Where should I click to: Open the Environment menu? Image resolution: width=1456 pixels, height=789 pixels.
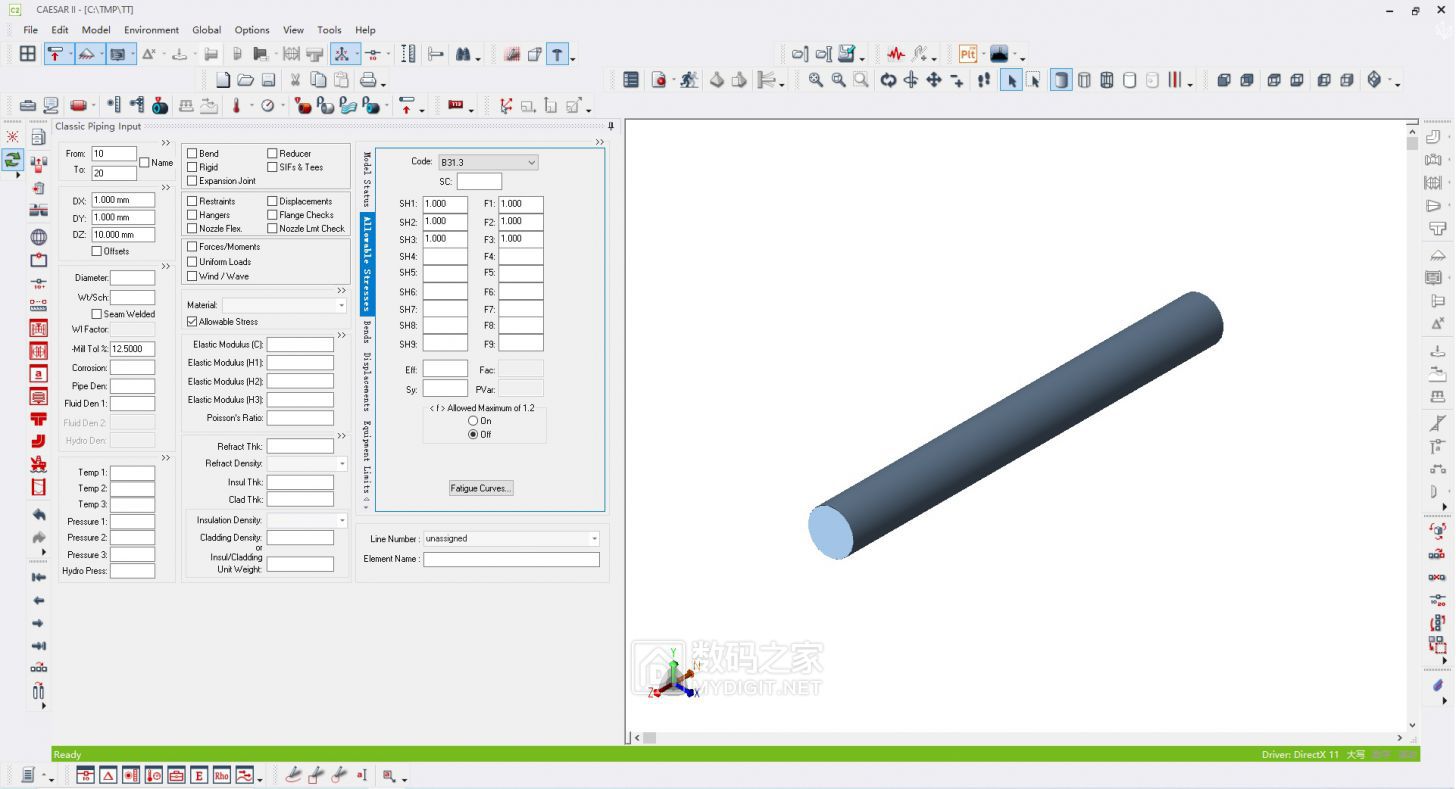tap(151, 30)
